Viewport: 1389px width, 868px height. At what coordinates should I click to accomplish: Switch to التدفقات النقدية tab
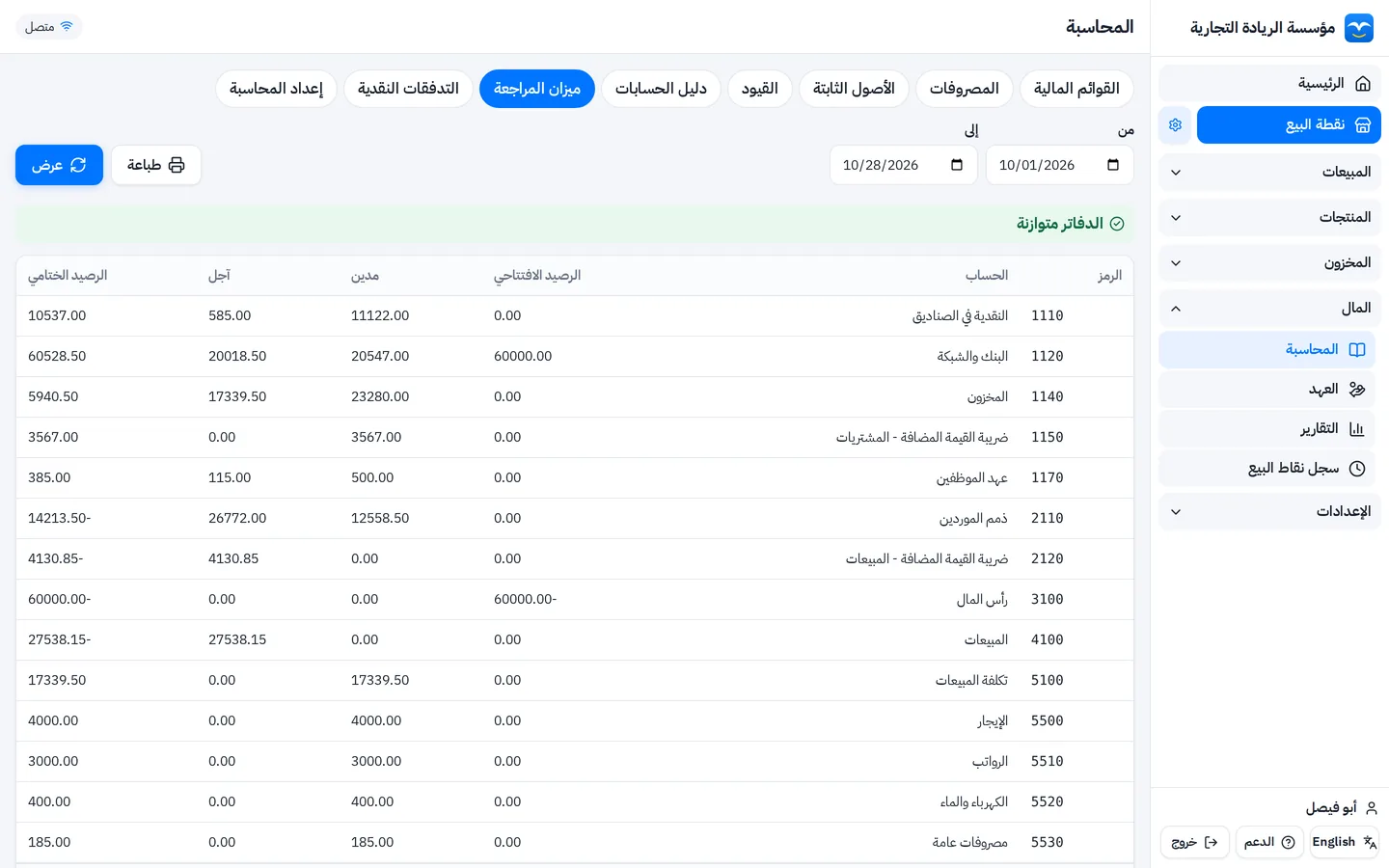click(408, 89)
